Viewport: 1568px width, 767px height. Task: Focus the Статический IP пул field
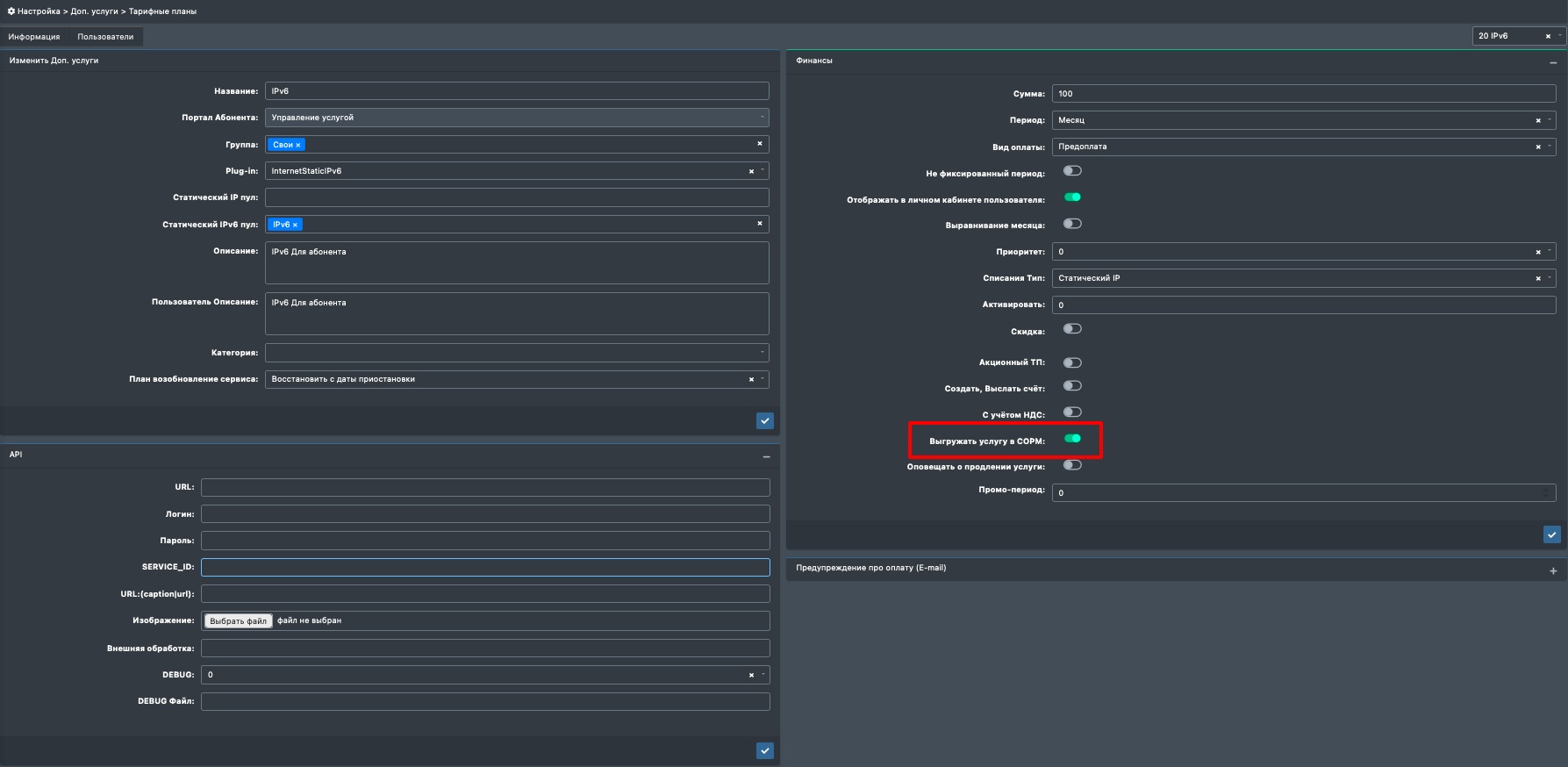(517, 197)
